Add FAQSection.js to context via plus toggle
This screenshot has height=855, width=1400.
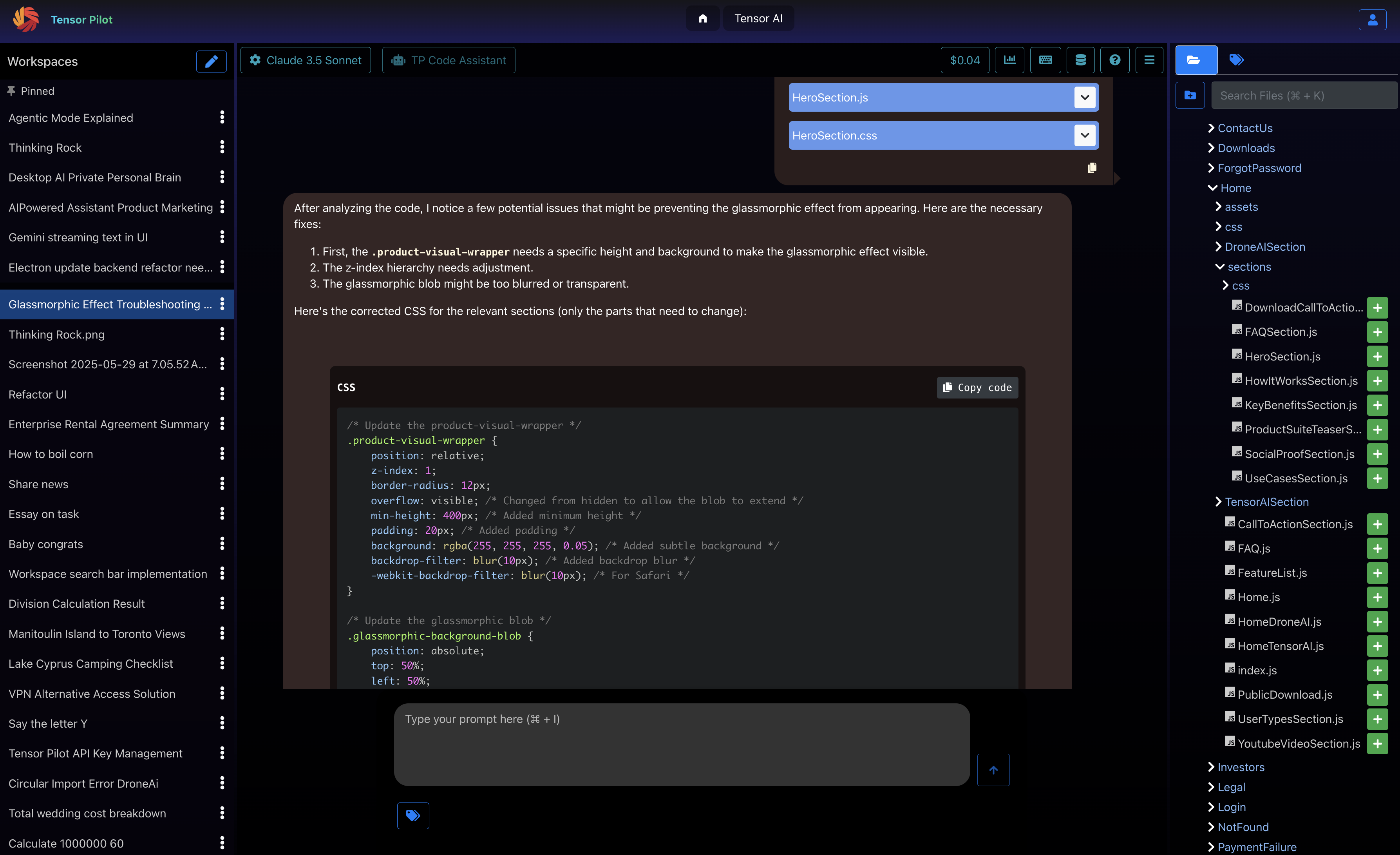tap(1378, 332)
